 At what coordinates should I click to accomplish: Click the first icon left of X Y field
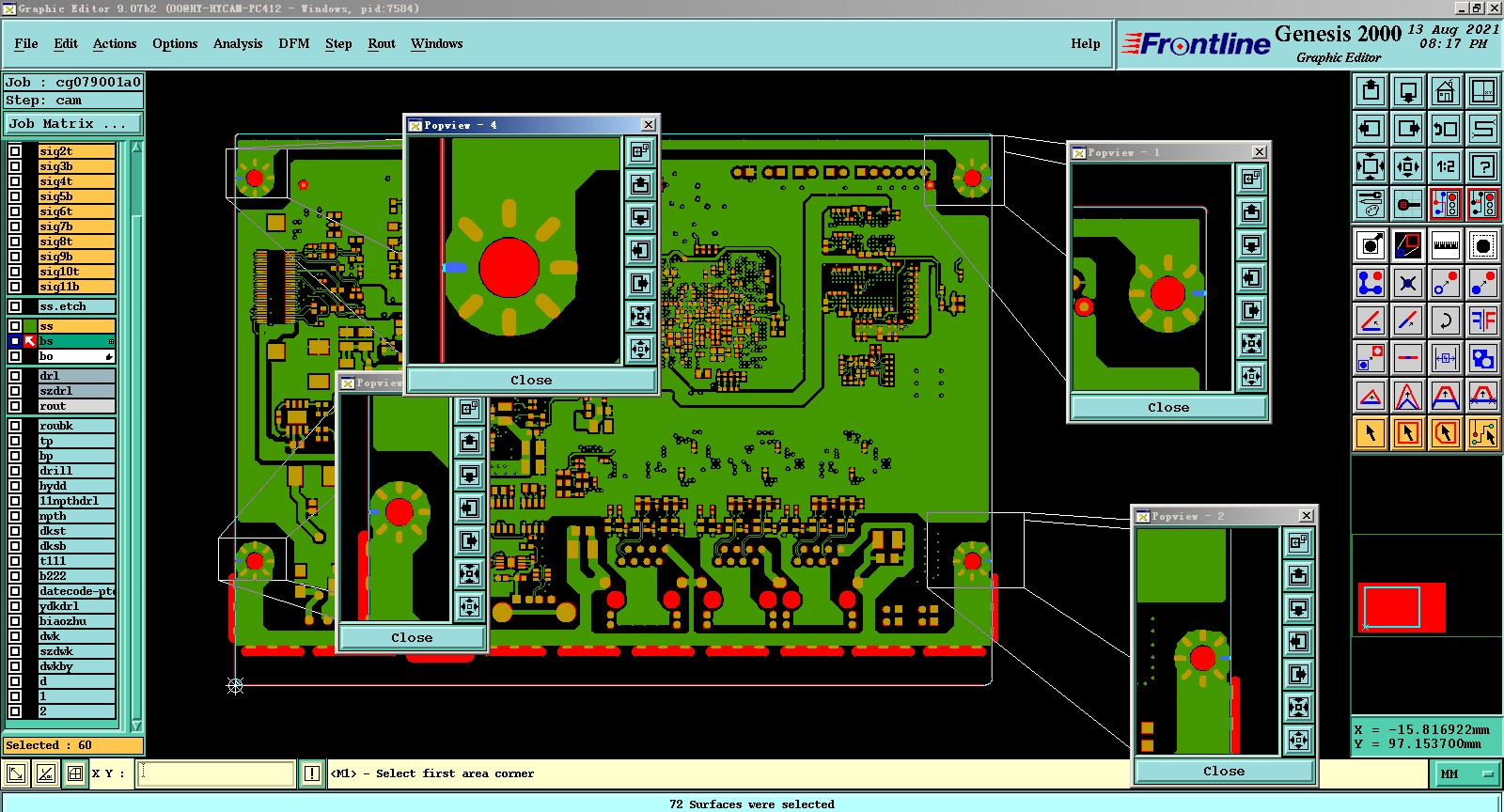[16, 773]
